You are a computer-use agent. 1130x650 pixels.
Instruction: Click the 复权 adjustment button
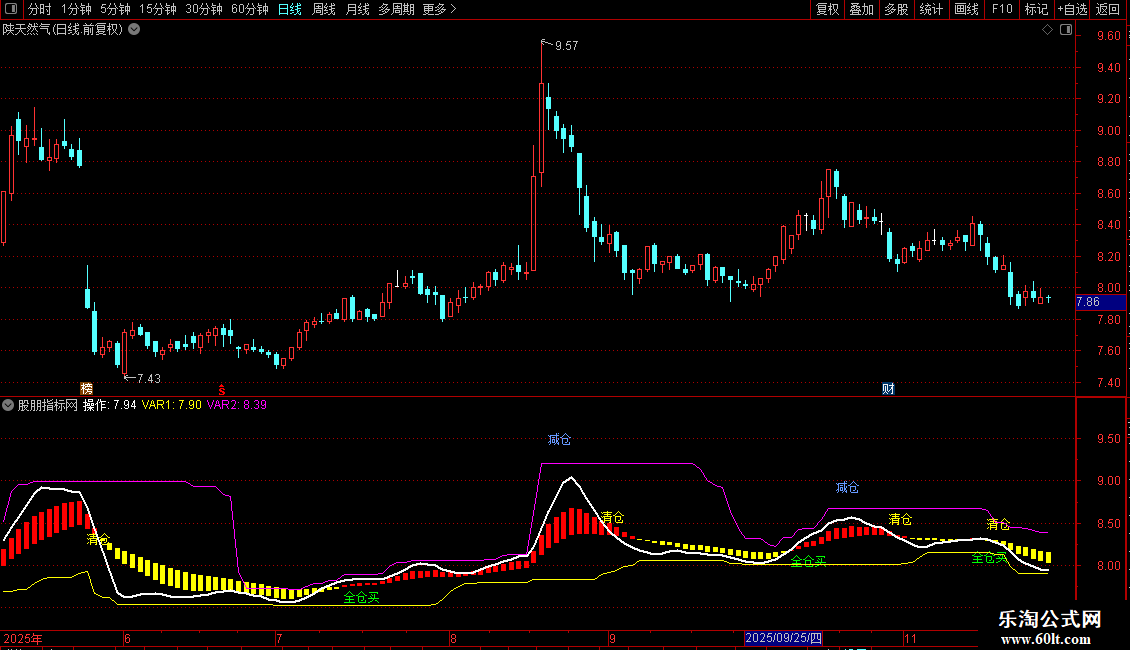pyautogui.click(x=827, y=9)
